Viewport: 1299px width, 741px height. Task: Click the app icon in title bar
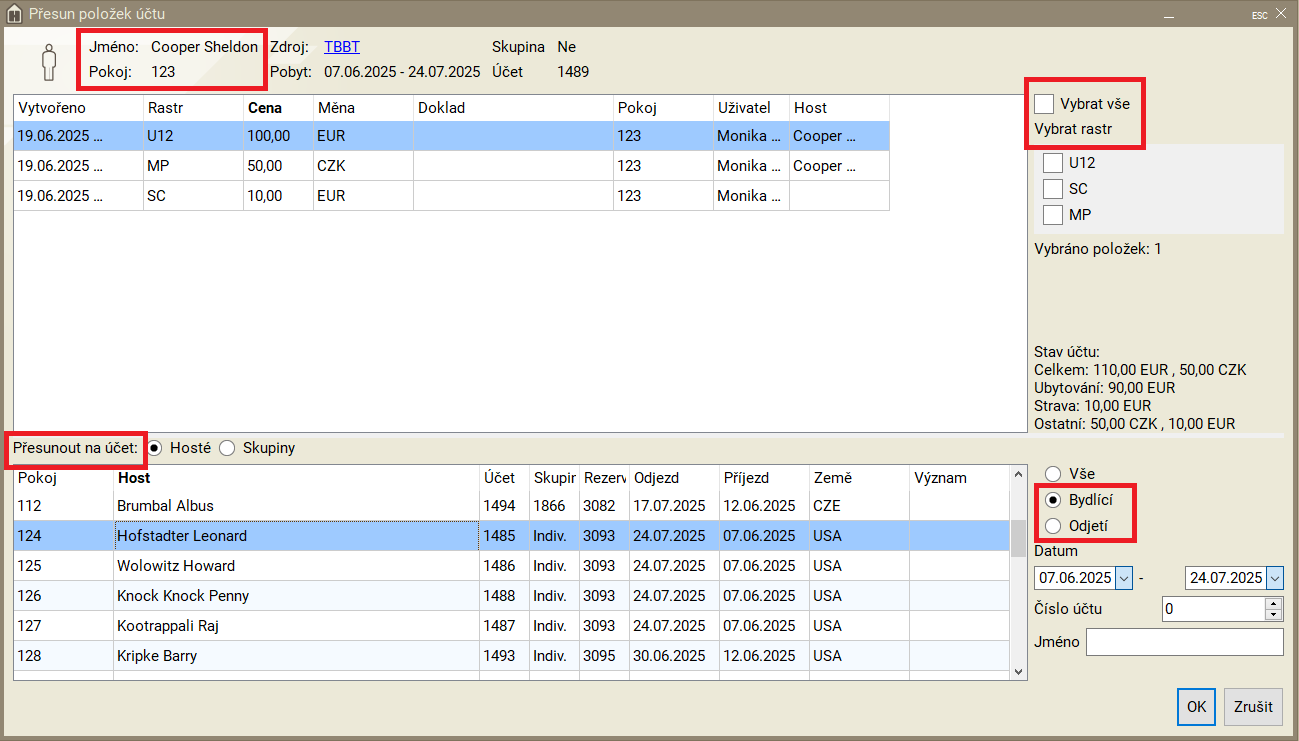pos(14,14)
